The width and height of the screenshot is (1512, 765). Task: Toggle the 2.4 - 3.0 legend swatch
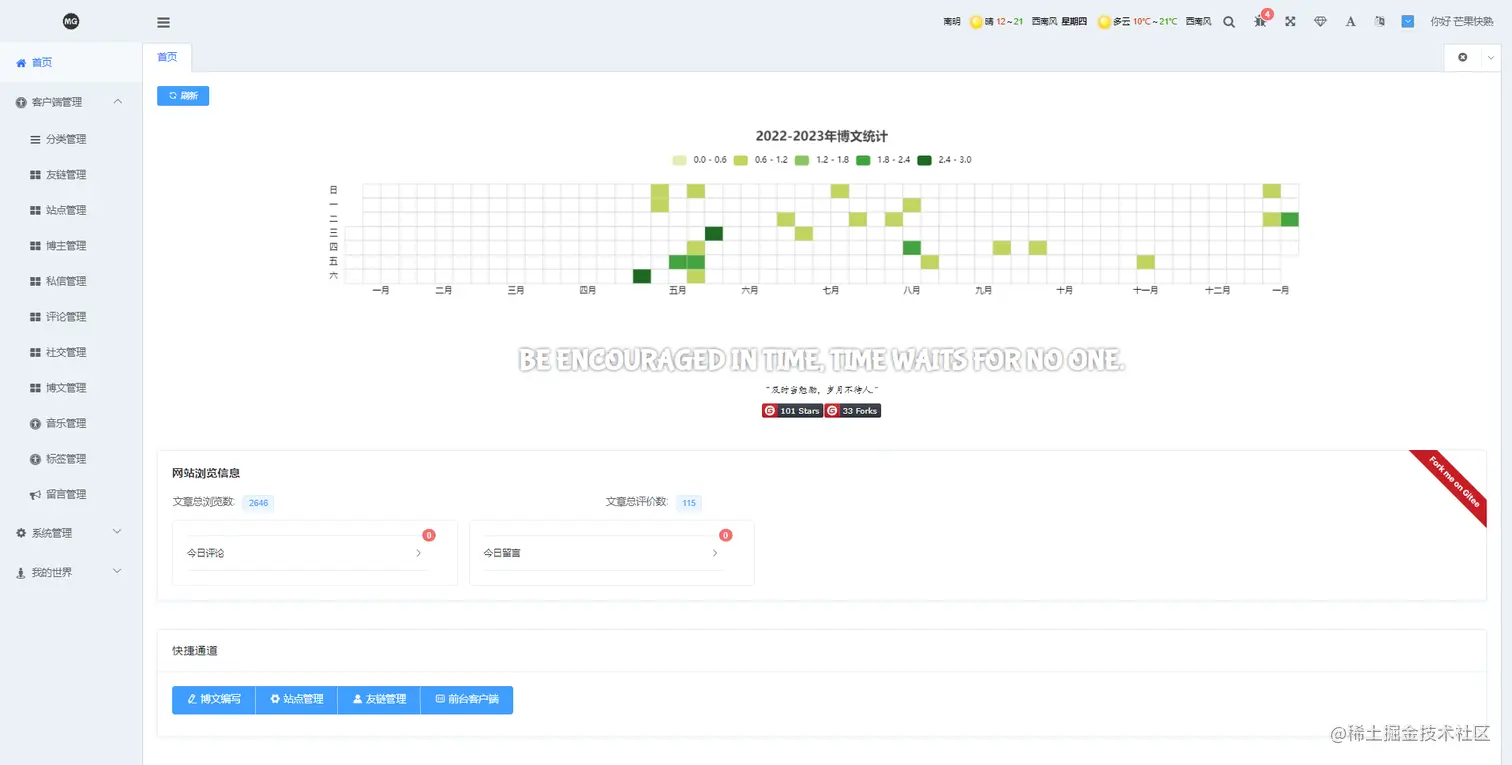tap(924, 160)
